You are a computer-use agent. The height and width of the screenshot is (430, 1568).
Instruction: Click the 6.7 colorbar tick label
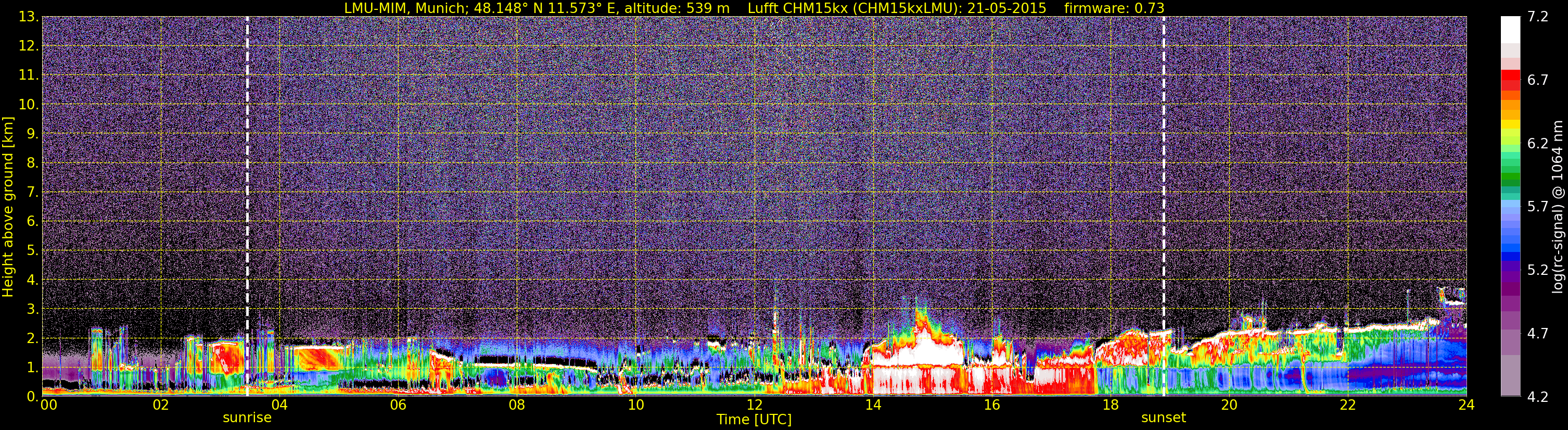pos(1538,80)
